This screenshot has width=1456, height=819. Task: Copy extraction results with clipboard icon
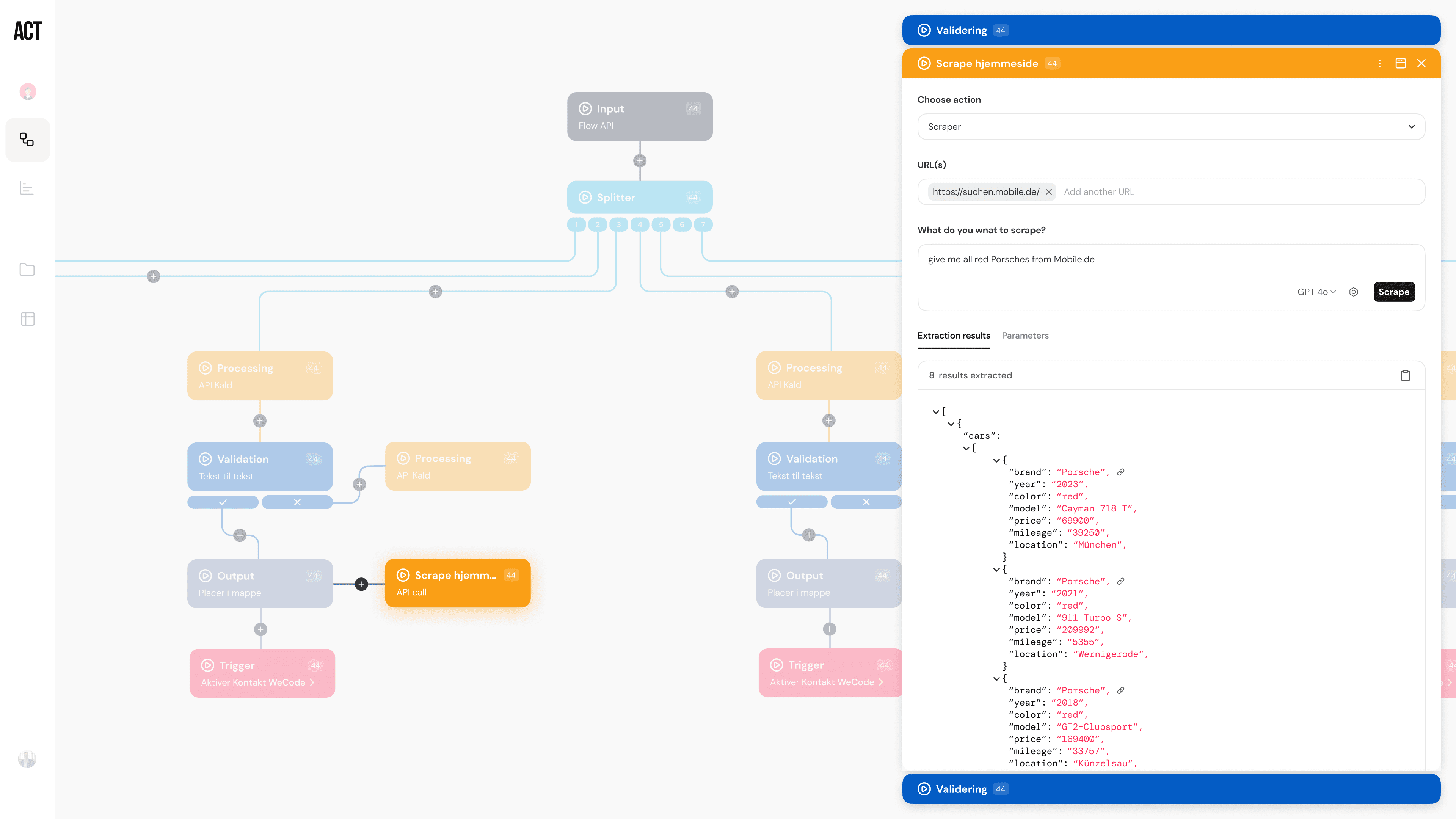click(x=1405, y=375)
